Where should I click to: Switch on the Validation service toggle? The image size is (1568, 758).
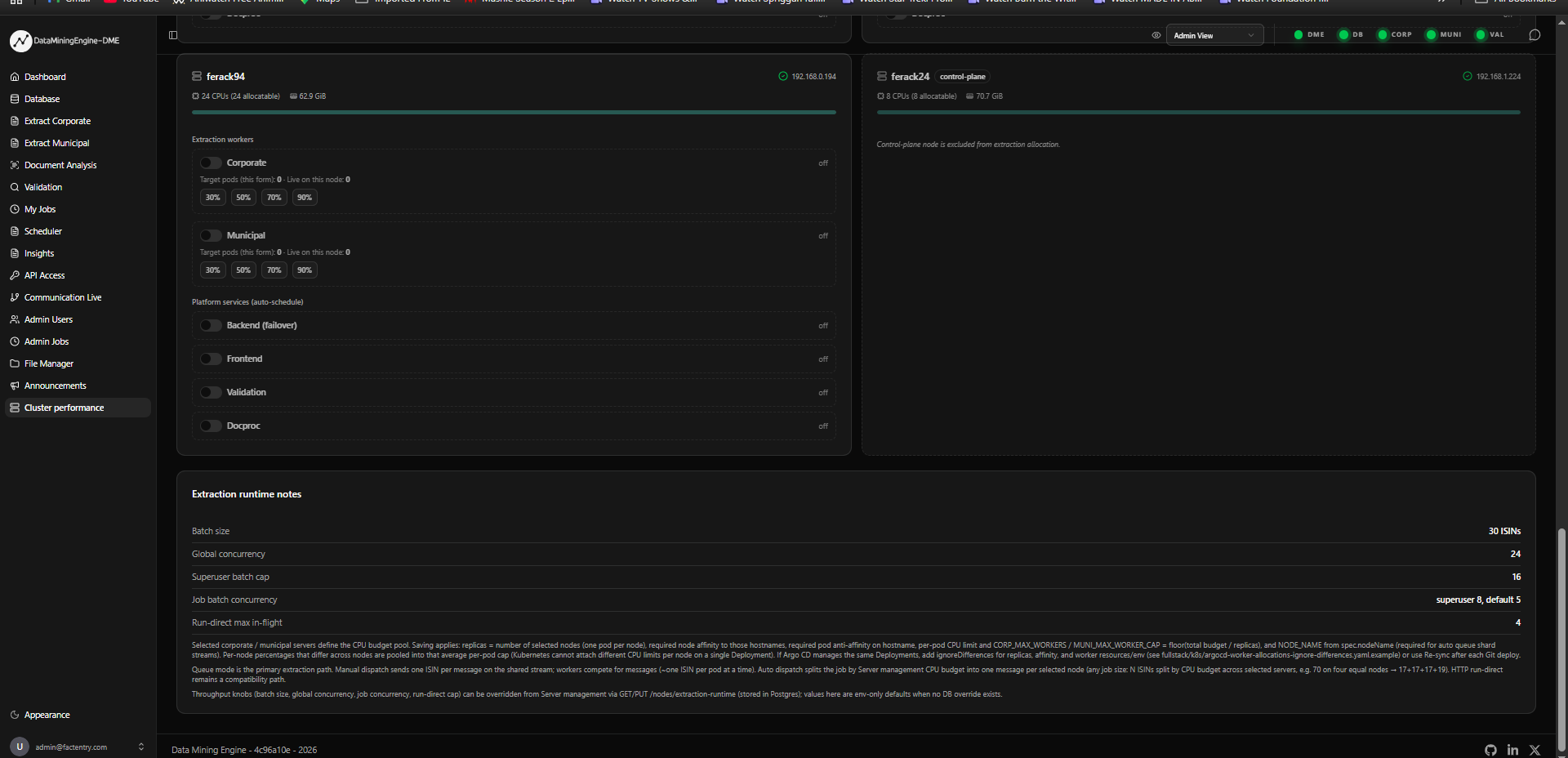point(212,393)
